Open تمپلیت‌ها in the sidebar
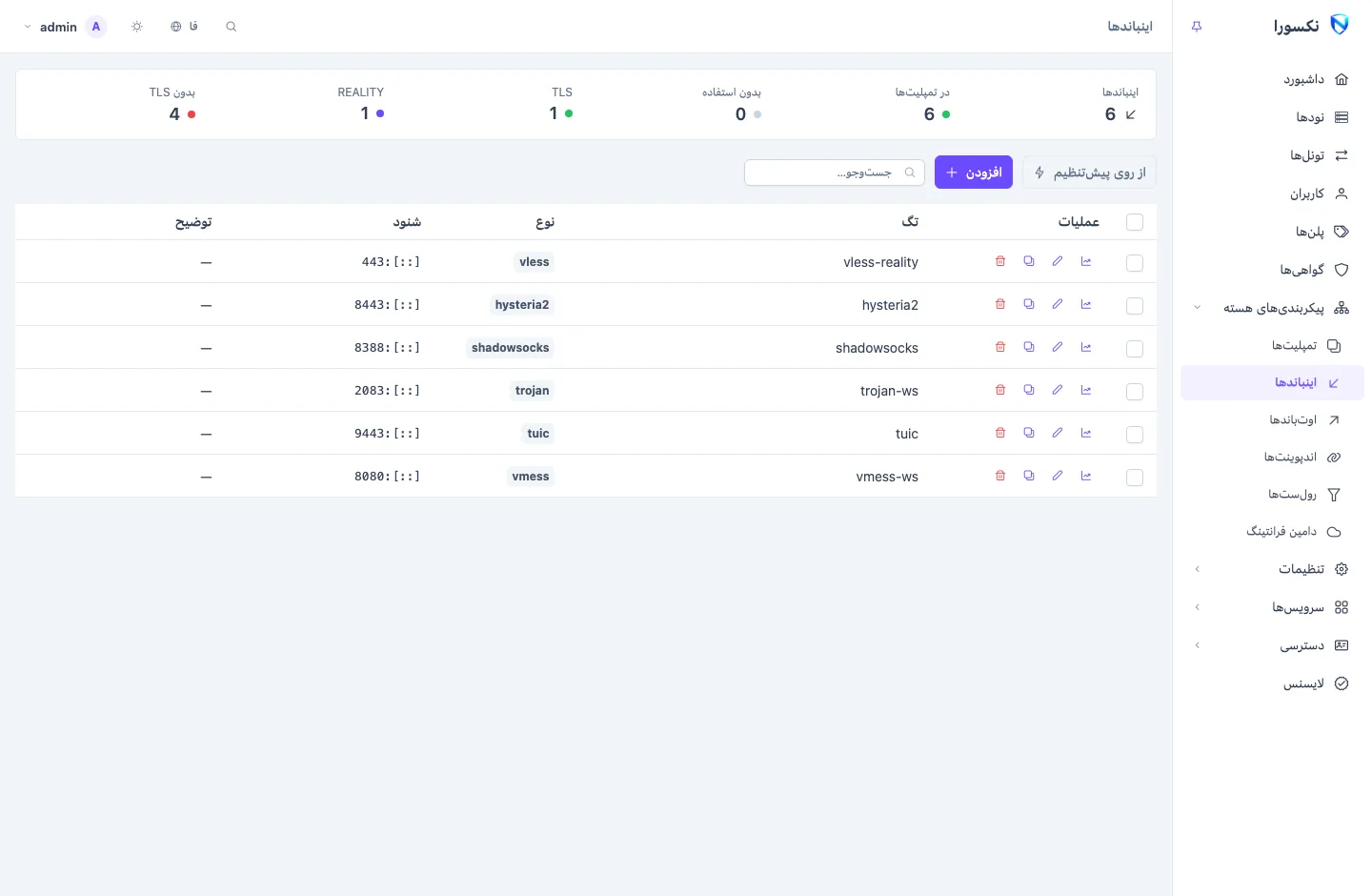Viewport: 1372px width, 896px height. [1272, 345]
